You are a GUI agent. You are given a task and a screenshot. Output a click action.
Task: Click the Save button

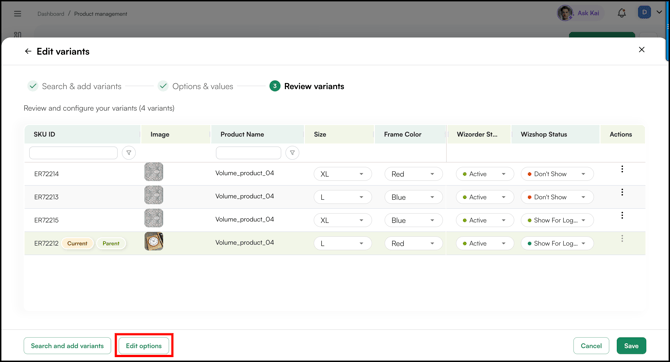point(631,346)
